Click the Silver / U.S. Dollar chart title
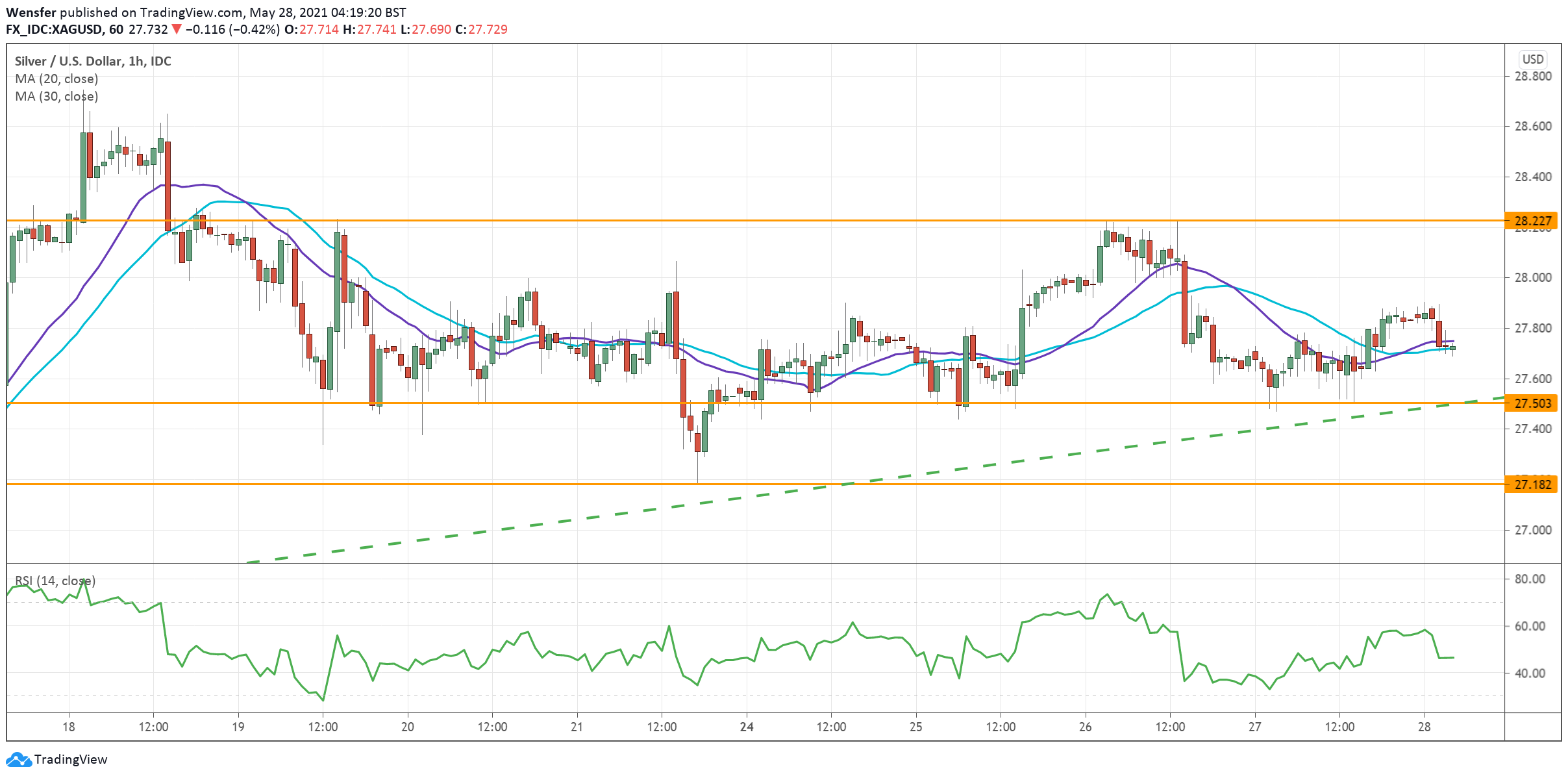The width and height of the screenshot is (1568, 778). click(x=93, y=61)
